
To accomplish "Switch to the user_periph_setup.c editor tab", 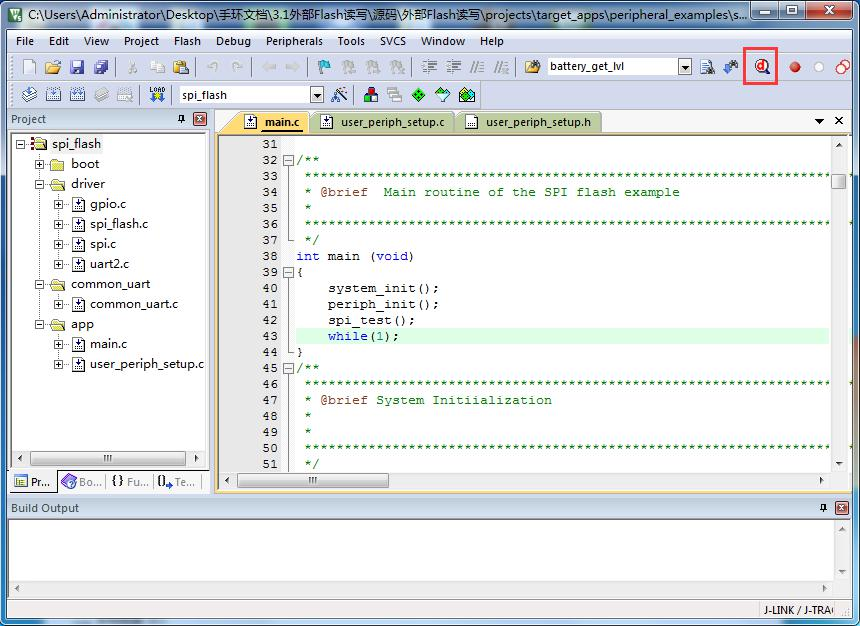I will [x=383, y=122].
